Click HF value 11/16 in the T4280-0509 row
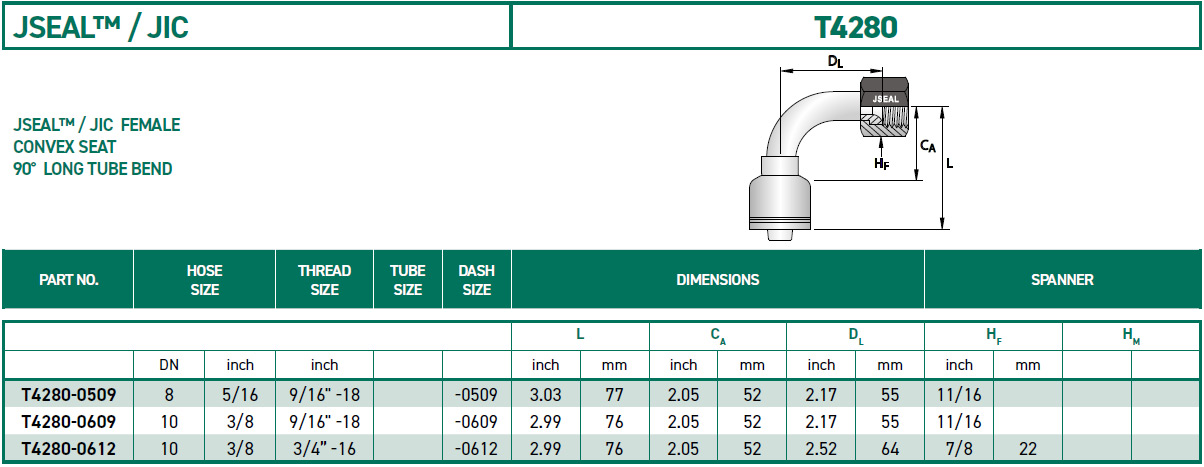The image size is (1204, 467). tap(959, 394)
